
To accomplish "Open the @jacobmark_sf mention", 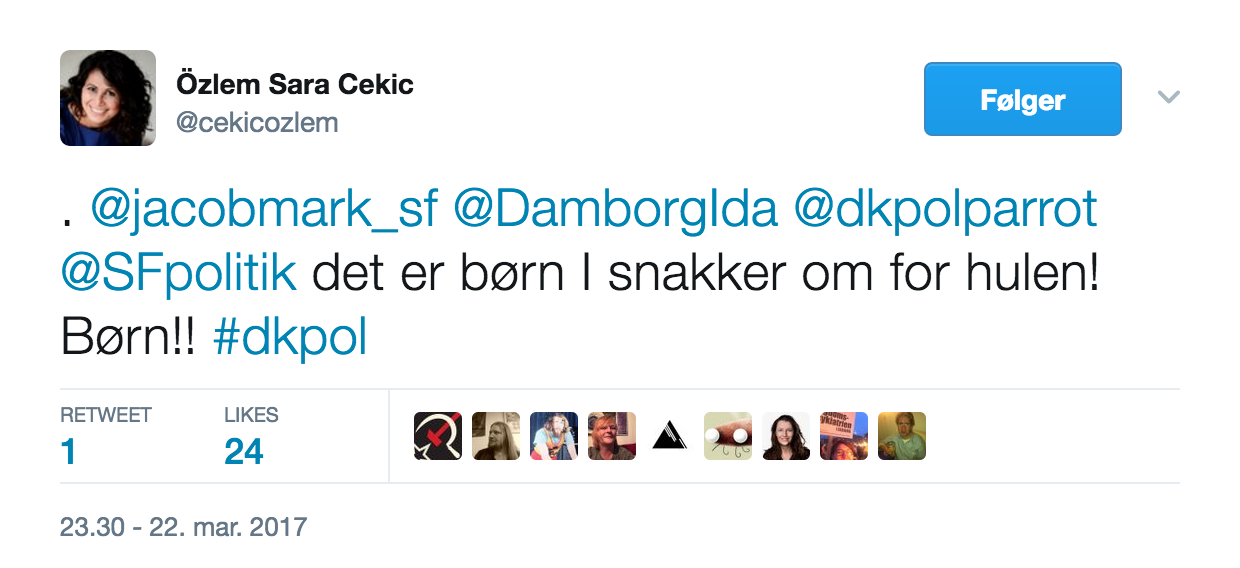I will (264, 209).
